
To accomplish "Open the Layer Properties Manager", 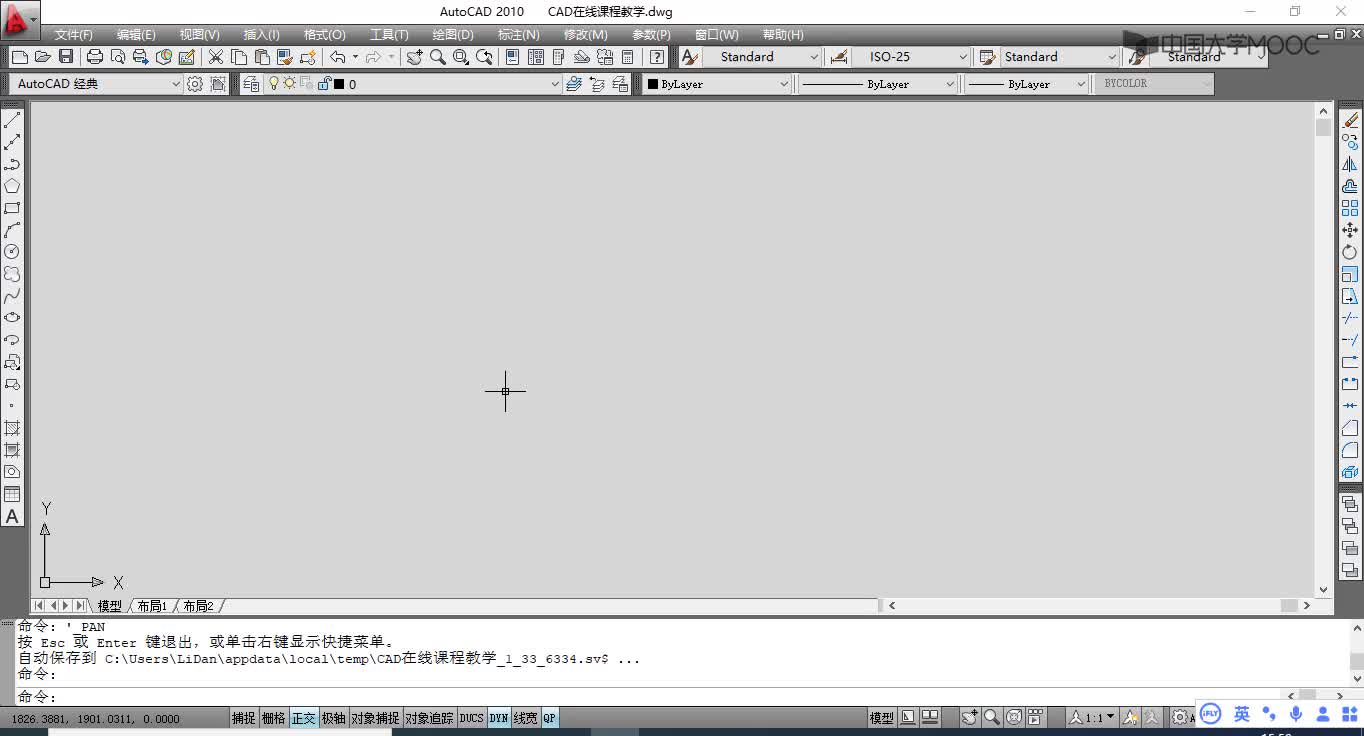I will coord(251,84).
